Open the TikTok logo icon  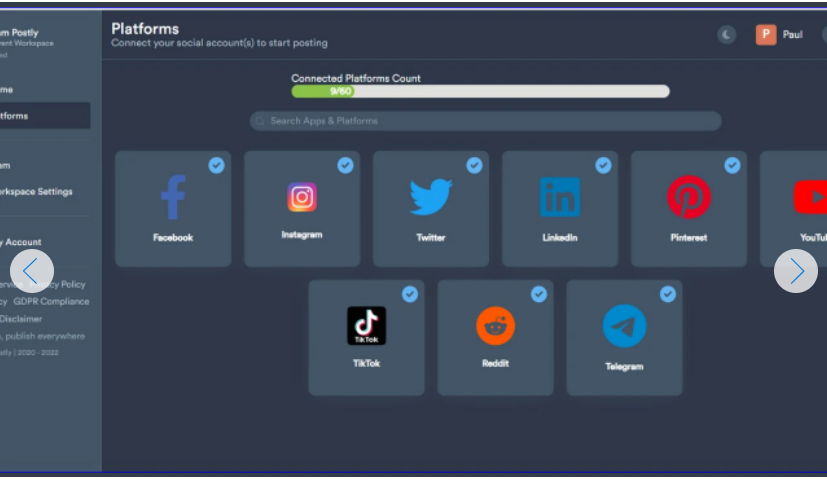pyautogui.click(x=367, y=326)
